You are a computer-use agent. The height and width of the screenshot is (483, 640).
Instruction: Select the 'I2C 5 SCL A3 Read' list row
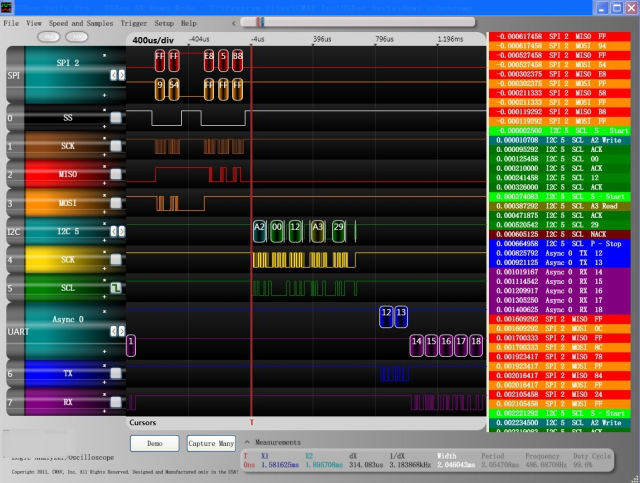560,206
